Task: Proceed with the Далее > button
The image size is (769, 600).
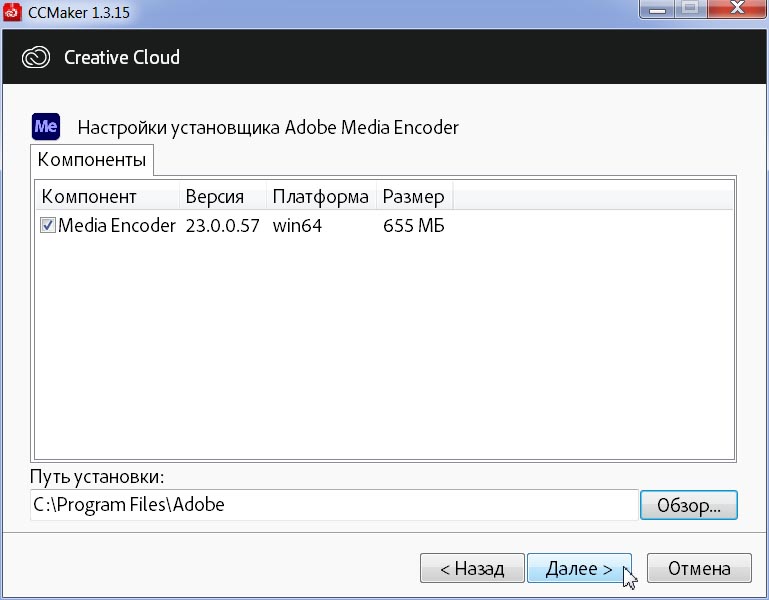Action: click(x=579, y=568)
